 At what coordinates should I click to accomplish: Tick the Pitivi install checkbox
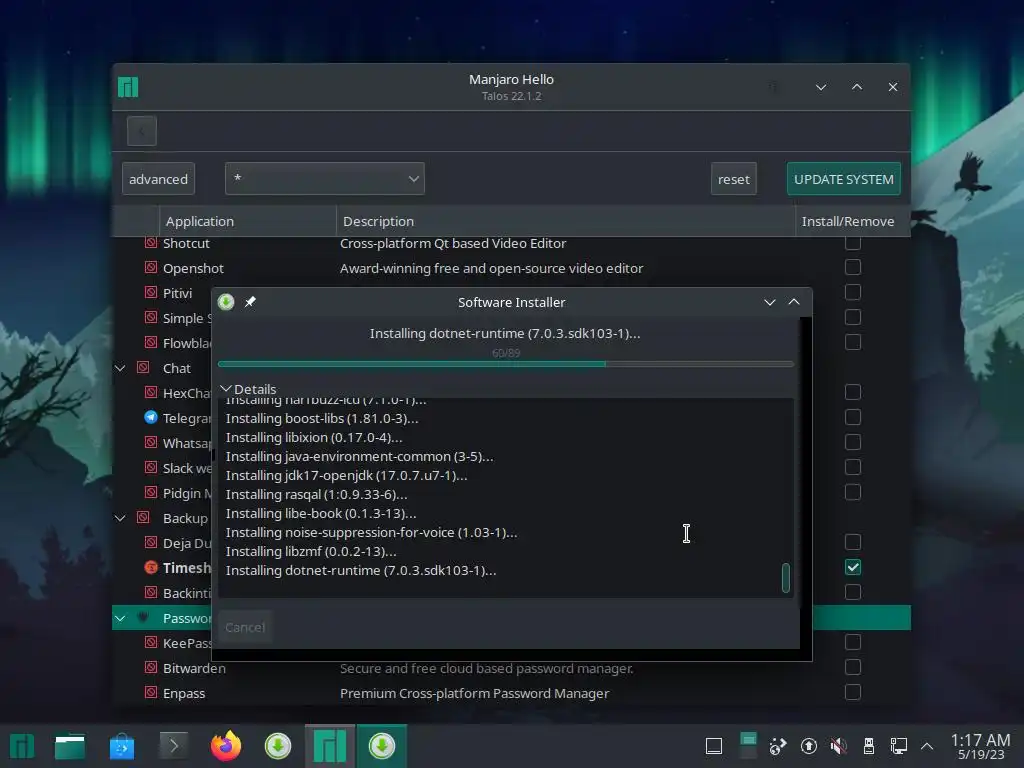(x=852, y=292)
